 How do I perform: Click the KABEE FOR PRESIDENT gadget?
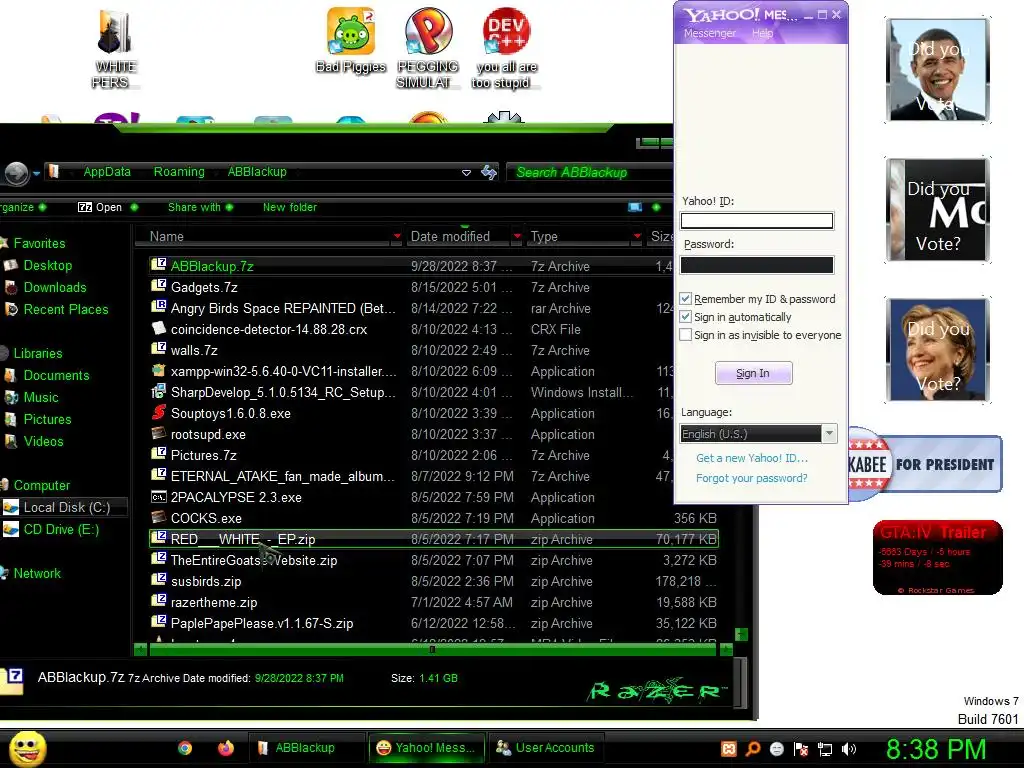[925, 464]
